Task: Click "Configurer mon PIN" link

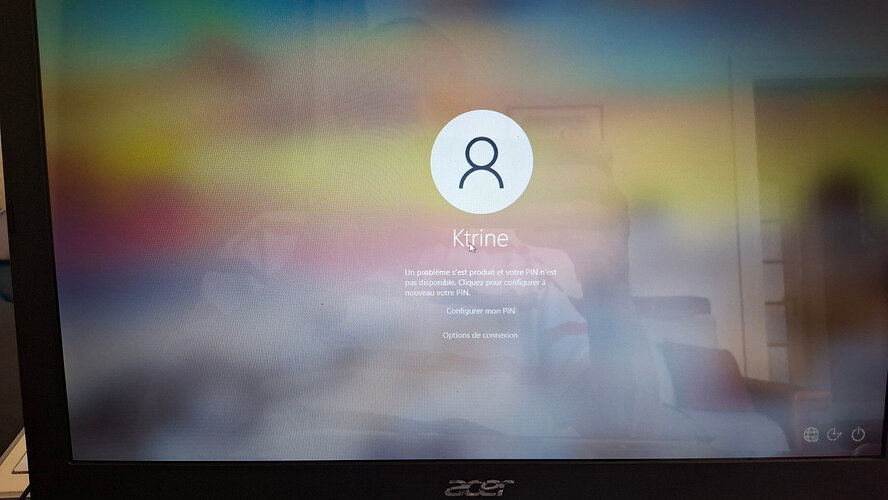Action: (x=480, y=311)
